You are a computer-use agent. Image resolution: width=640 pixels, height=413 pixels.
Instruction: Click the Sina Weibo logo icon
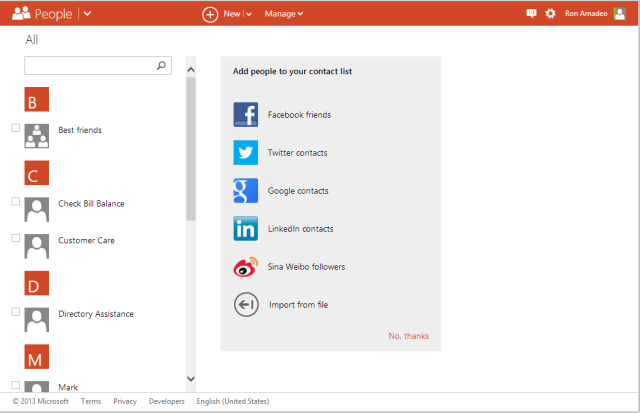(x=246, y=267)
